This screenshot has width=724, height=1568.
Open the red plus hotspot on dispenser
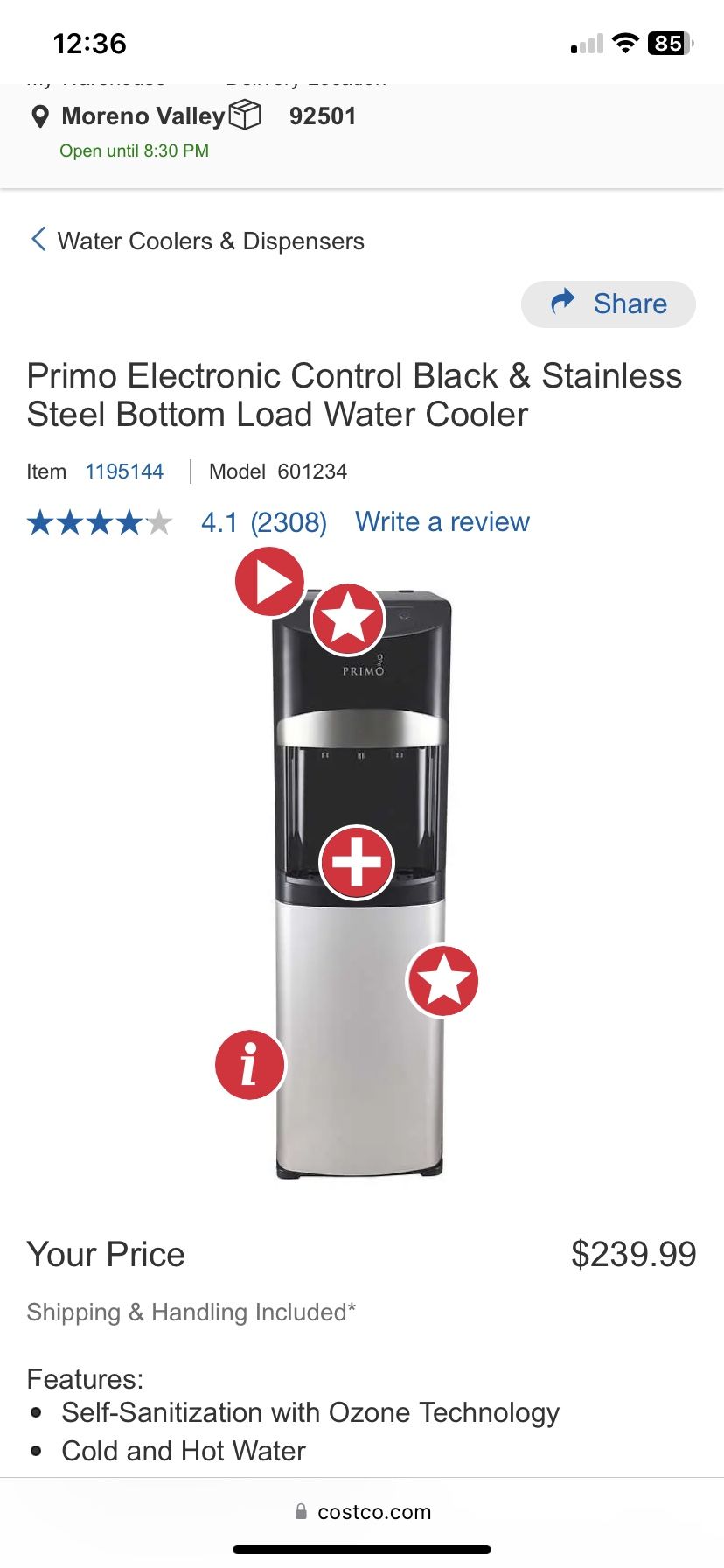click(356, 862)
